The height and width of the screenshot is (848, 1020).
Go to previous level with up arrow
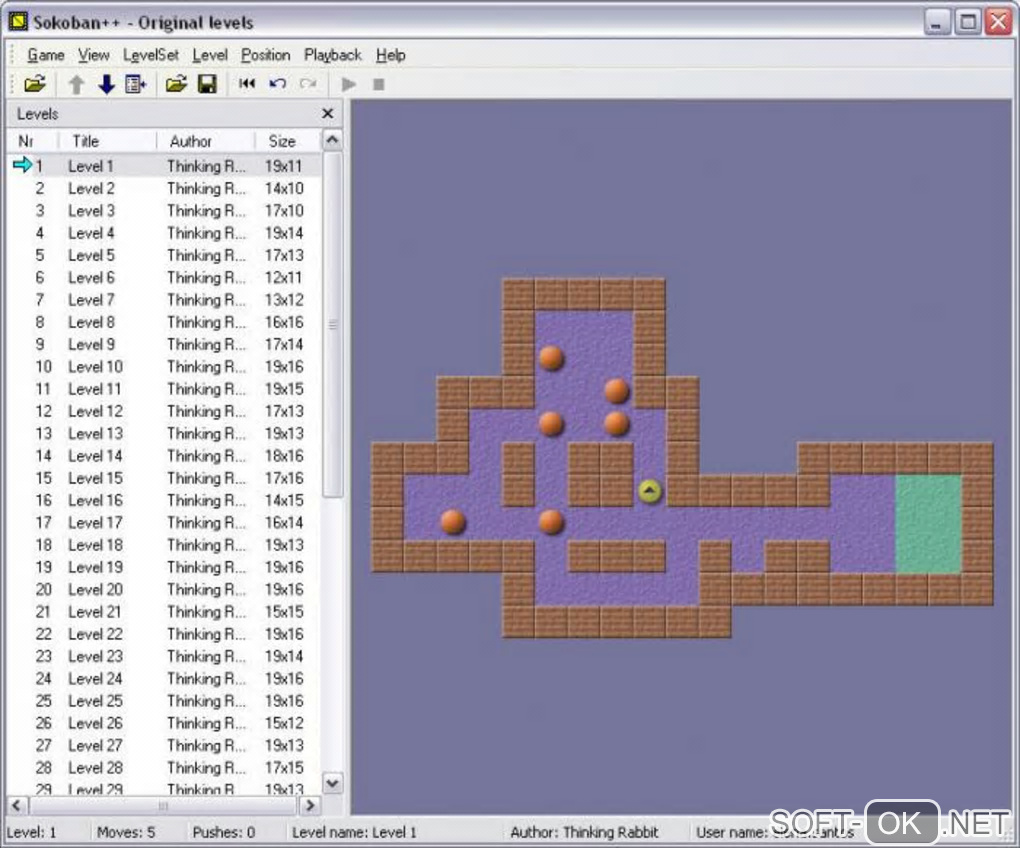(76, 84)
